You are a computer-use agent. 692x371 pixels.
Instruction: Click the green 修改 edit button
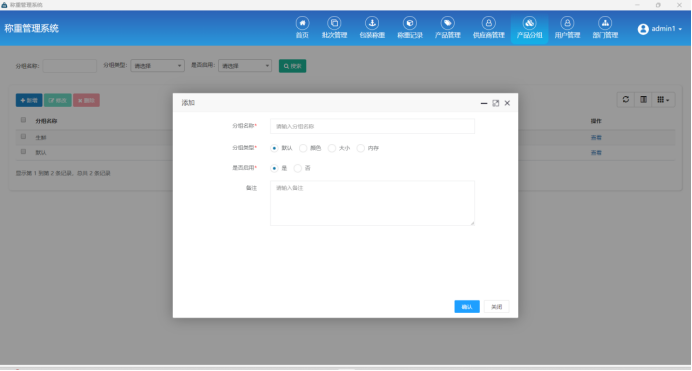57,100
